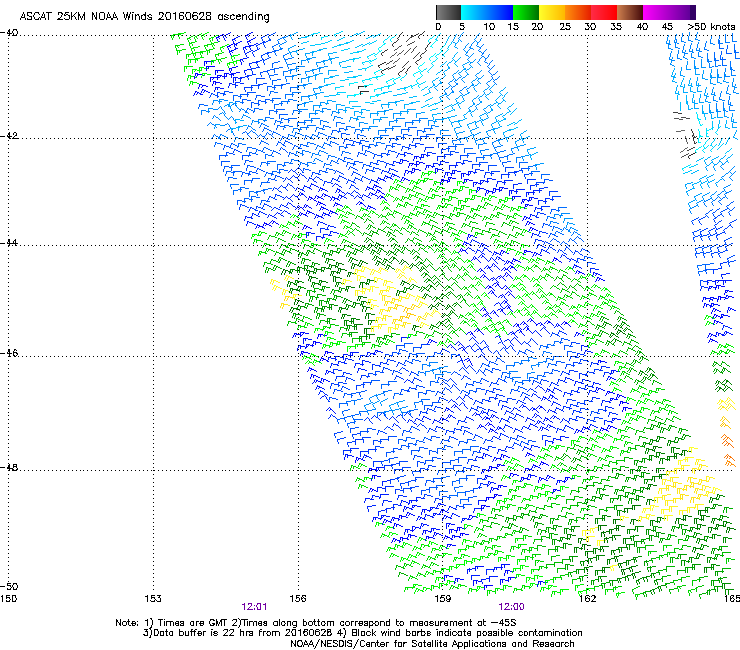Click the brown 35-40 knots legend swatch
740x650 pixels.
click(x=630, y=12)
